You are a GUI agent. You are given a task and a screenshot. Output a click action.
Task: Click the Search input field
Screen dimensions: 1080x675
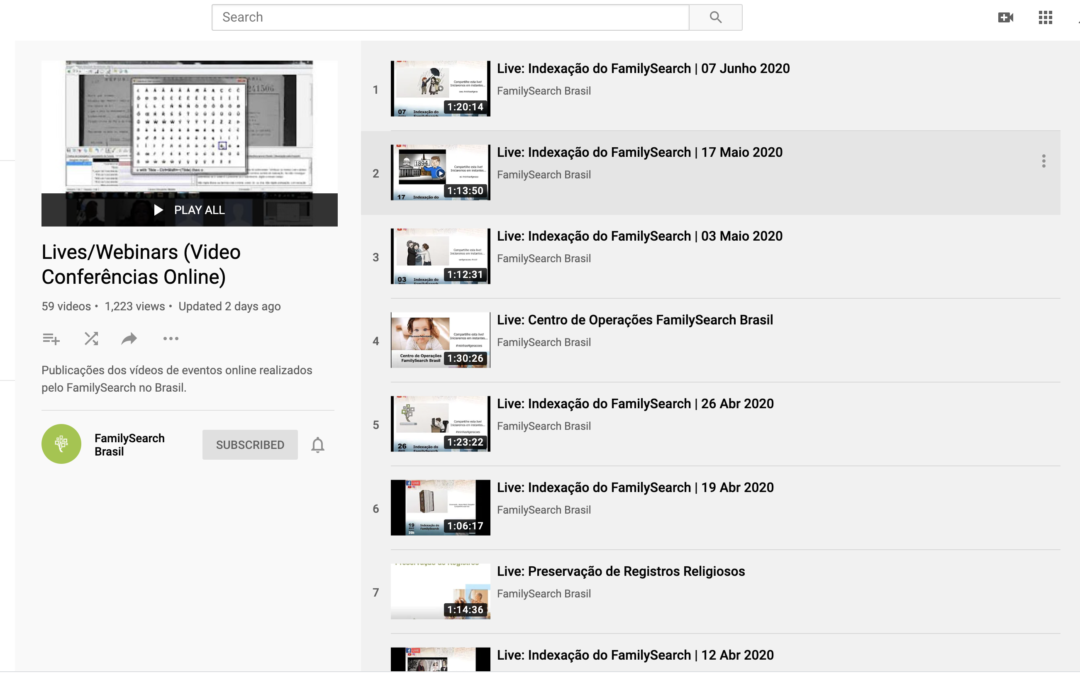point(450,17)
